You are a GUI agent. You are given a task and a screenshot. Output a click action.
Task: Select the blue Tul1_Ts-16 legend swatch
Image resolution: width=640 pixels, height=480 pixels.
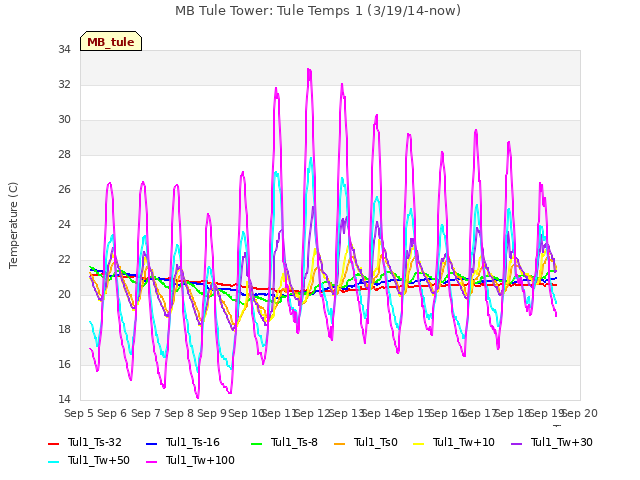coord(151,443)
